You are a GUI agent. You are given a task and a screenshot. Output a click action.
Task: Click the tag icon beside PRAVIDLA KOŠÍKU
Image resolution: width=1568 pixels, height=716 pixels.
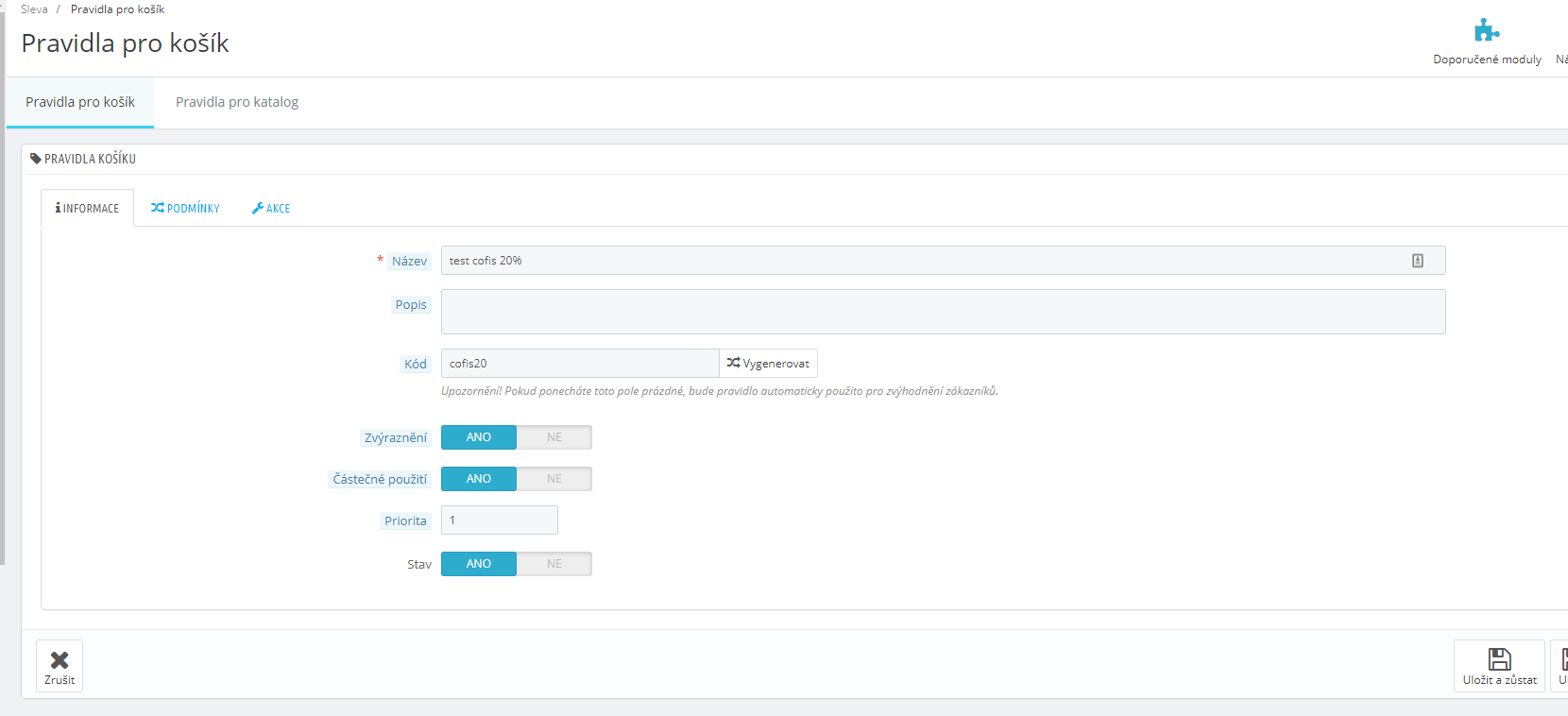36,159
